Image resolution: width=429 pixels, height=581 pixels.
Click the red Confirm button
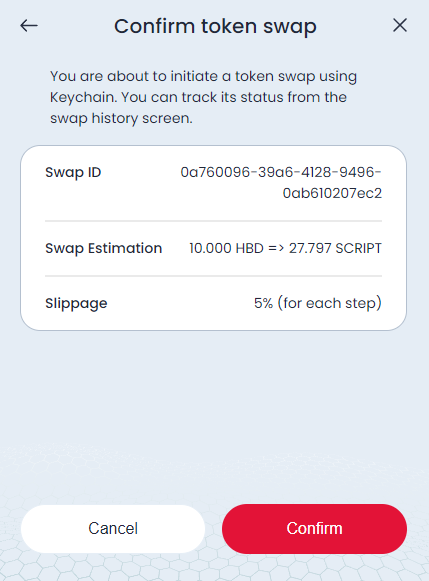pyautogui.click(x=314, y=528)
